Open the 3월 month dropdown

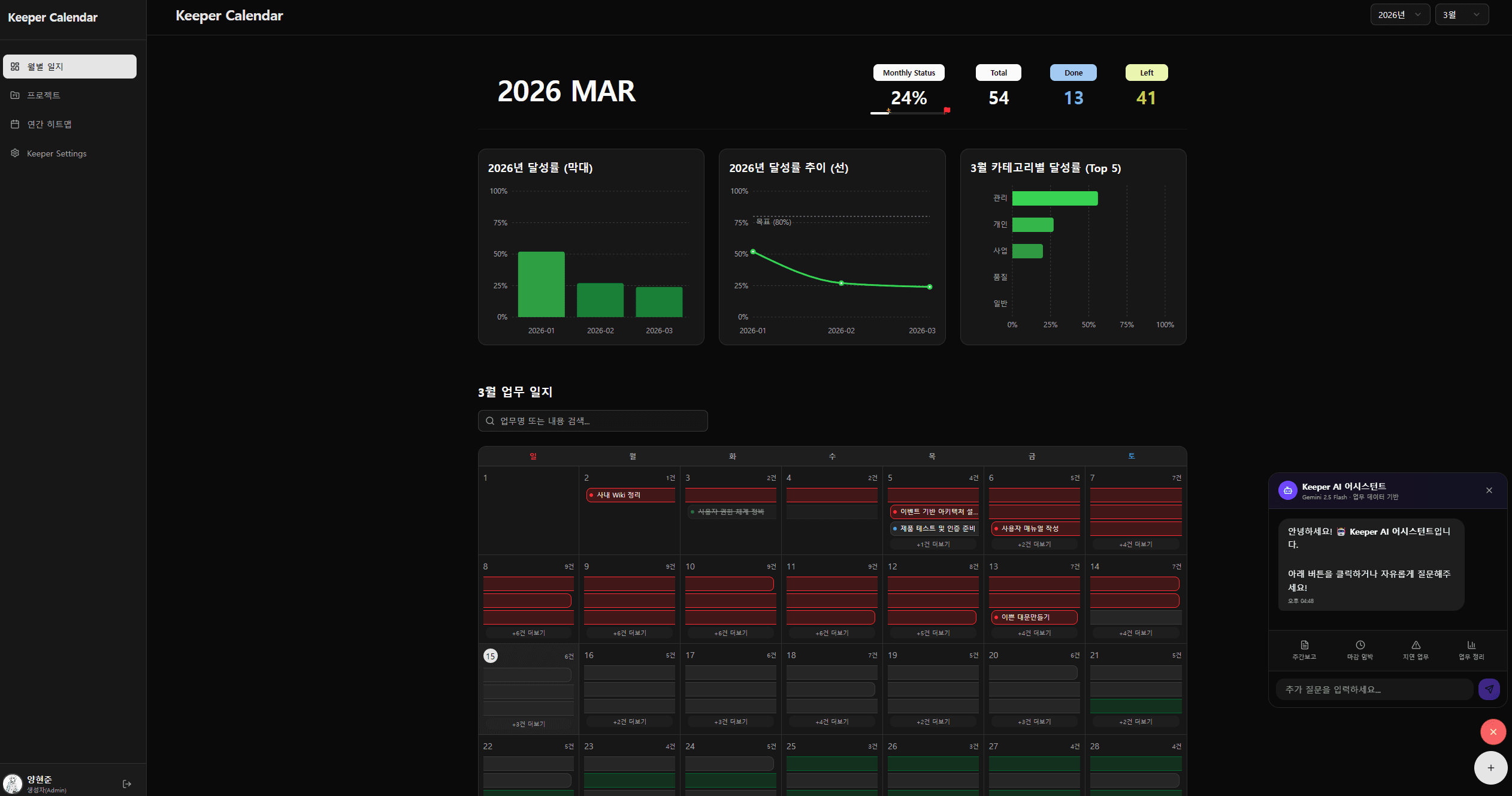1461,15
